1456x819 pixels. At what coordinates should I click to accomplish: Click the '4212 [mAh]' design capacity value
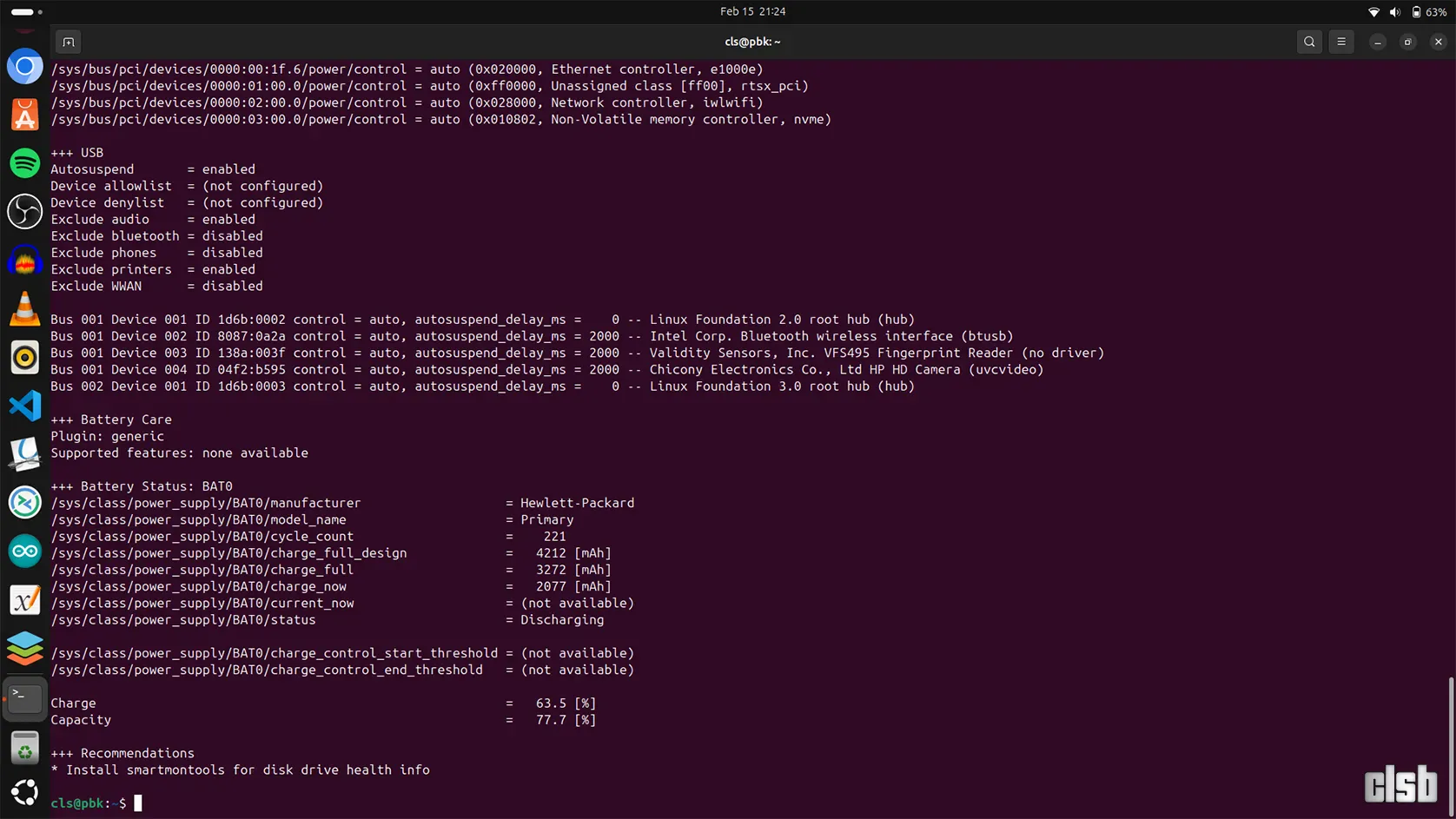click(573, 553)
